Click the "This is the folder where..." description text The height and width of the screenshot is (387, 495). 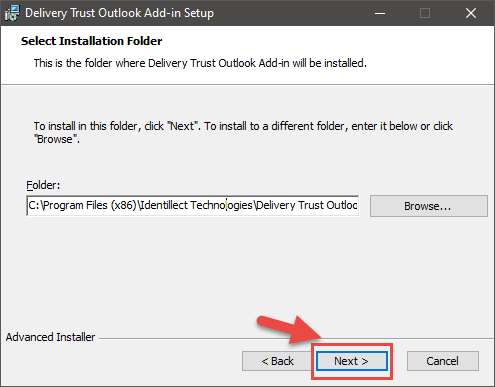(200, 63)
